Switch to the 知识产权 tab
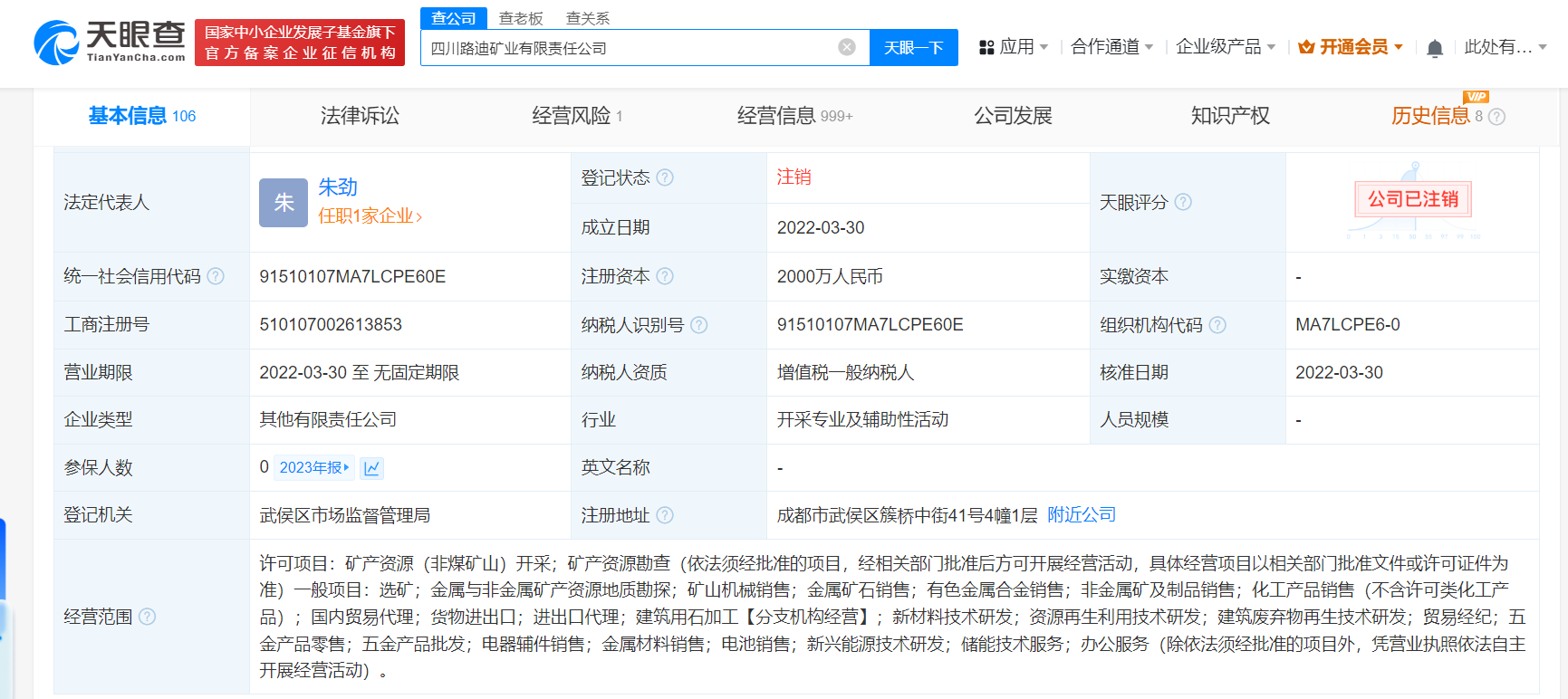Screen dimensions: 1568x699 [1230, 116]
